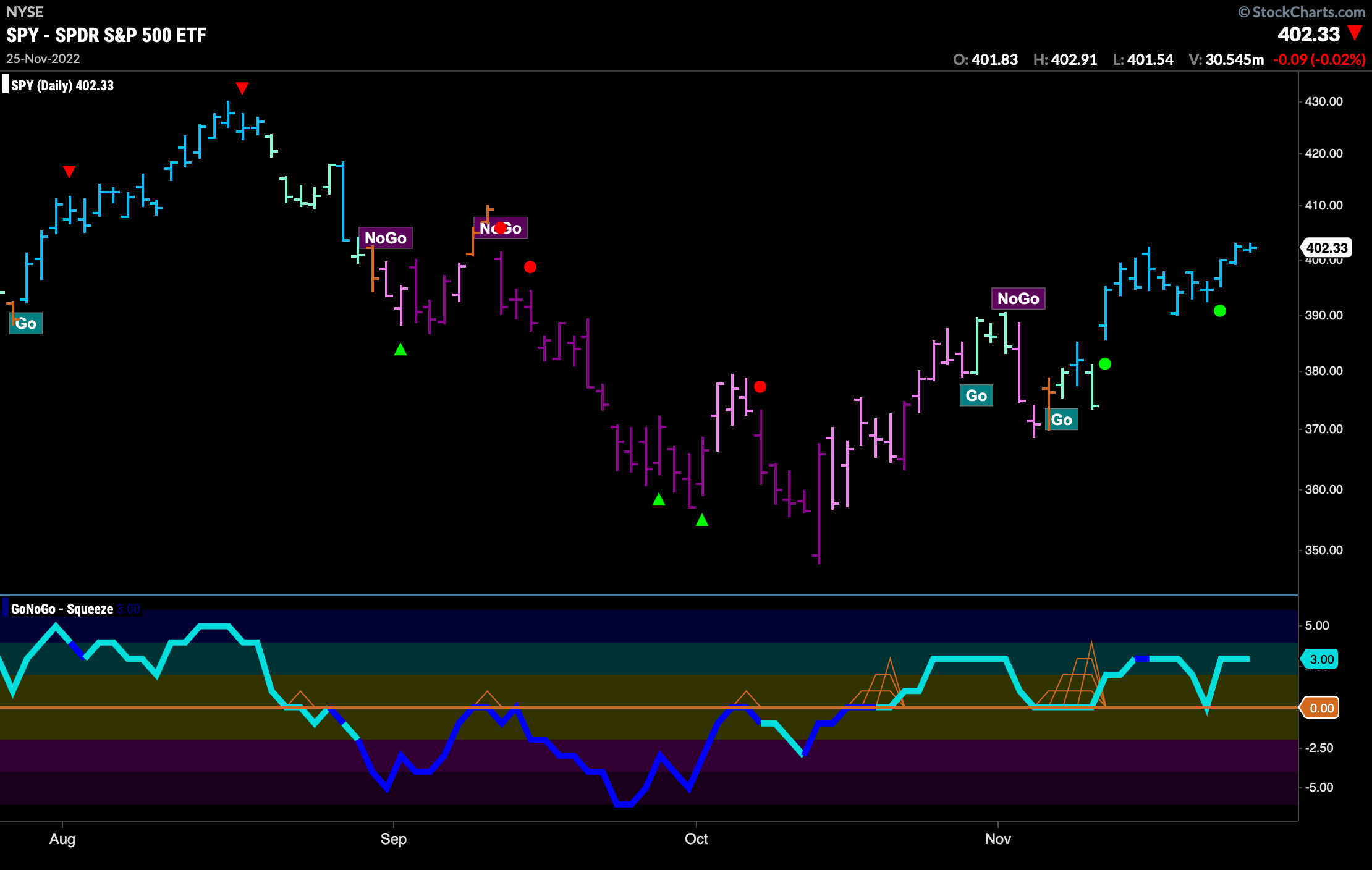Click the SPY - SPDR S&P 500 ETF title
Image resolution: width=1372 pixels, height=870 pixels.
coord(106,35)
